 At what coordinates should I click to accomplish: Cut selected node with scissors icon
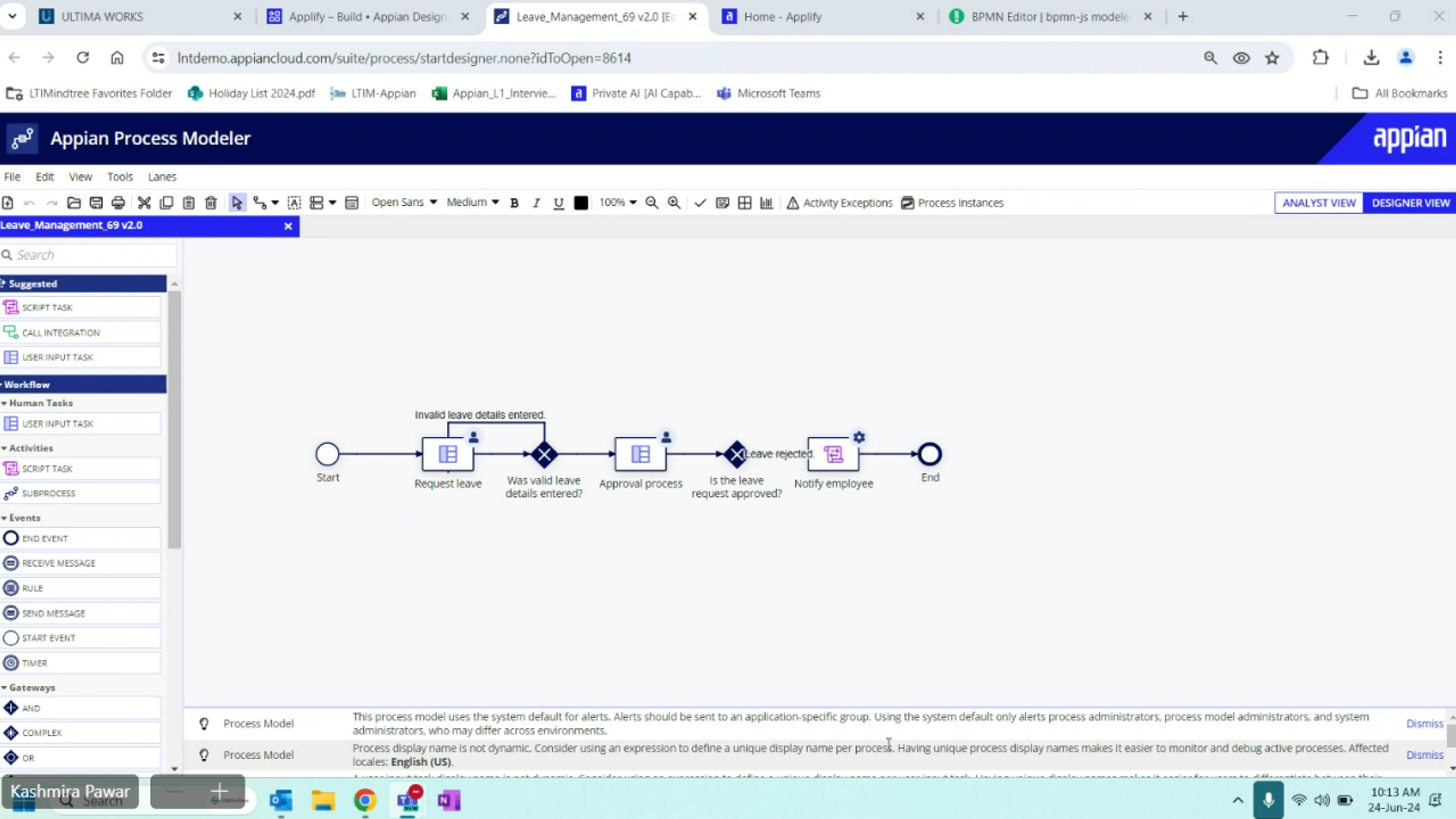[144, 203]
